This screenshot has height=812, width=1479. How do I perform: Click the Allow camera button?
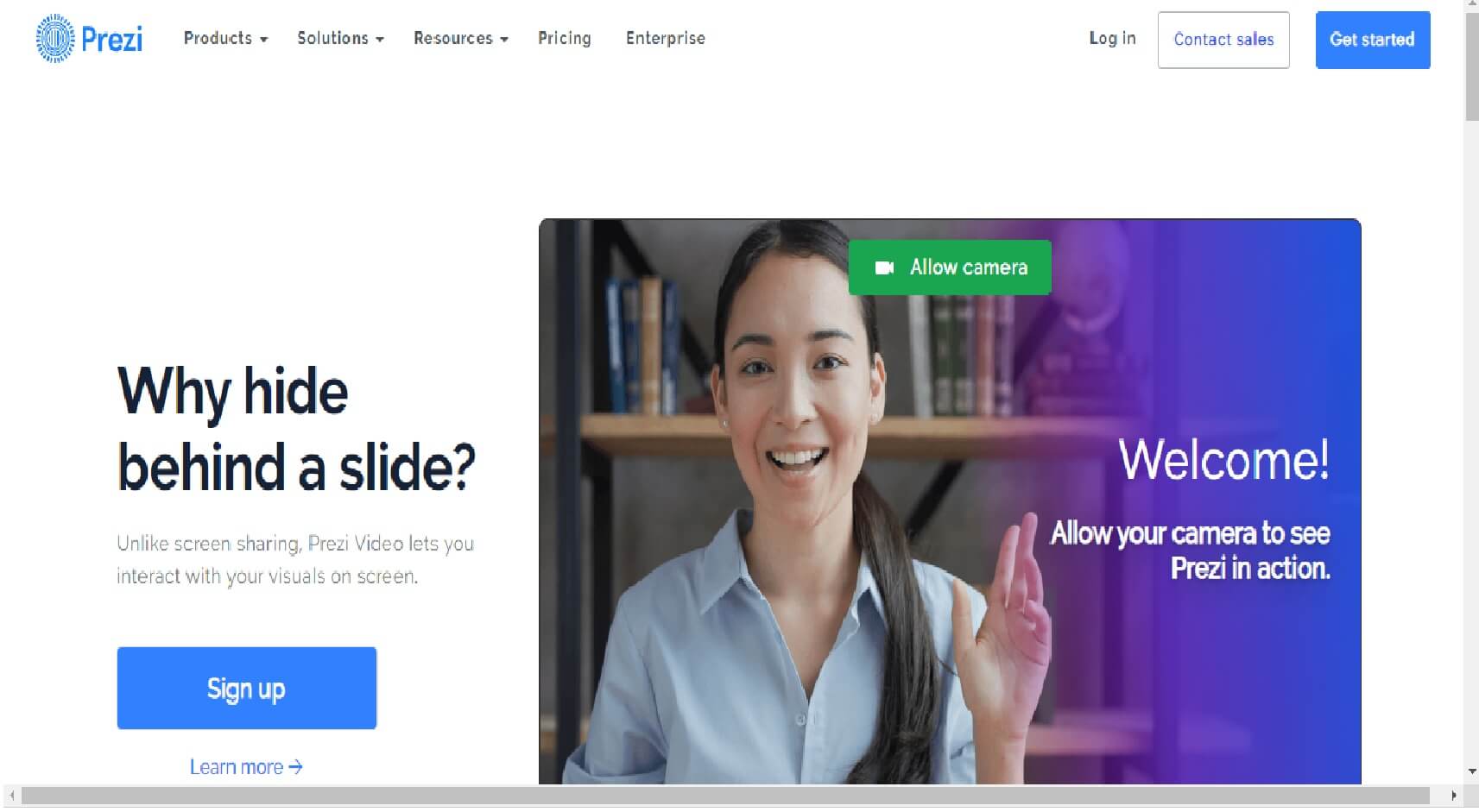click(x=950, y=268)
